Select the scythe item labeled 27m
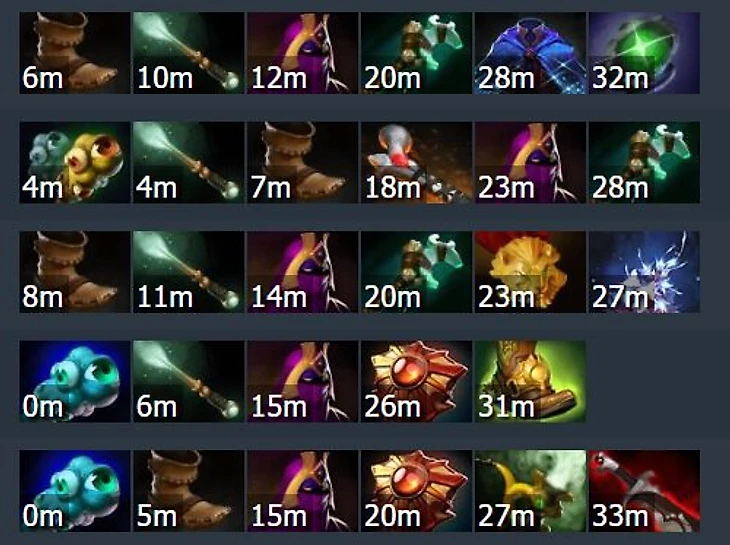This screenshot has height=545, width=730. click(530, 491)
